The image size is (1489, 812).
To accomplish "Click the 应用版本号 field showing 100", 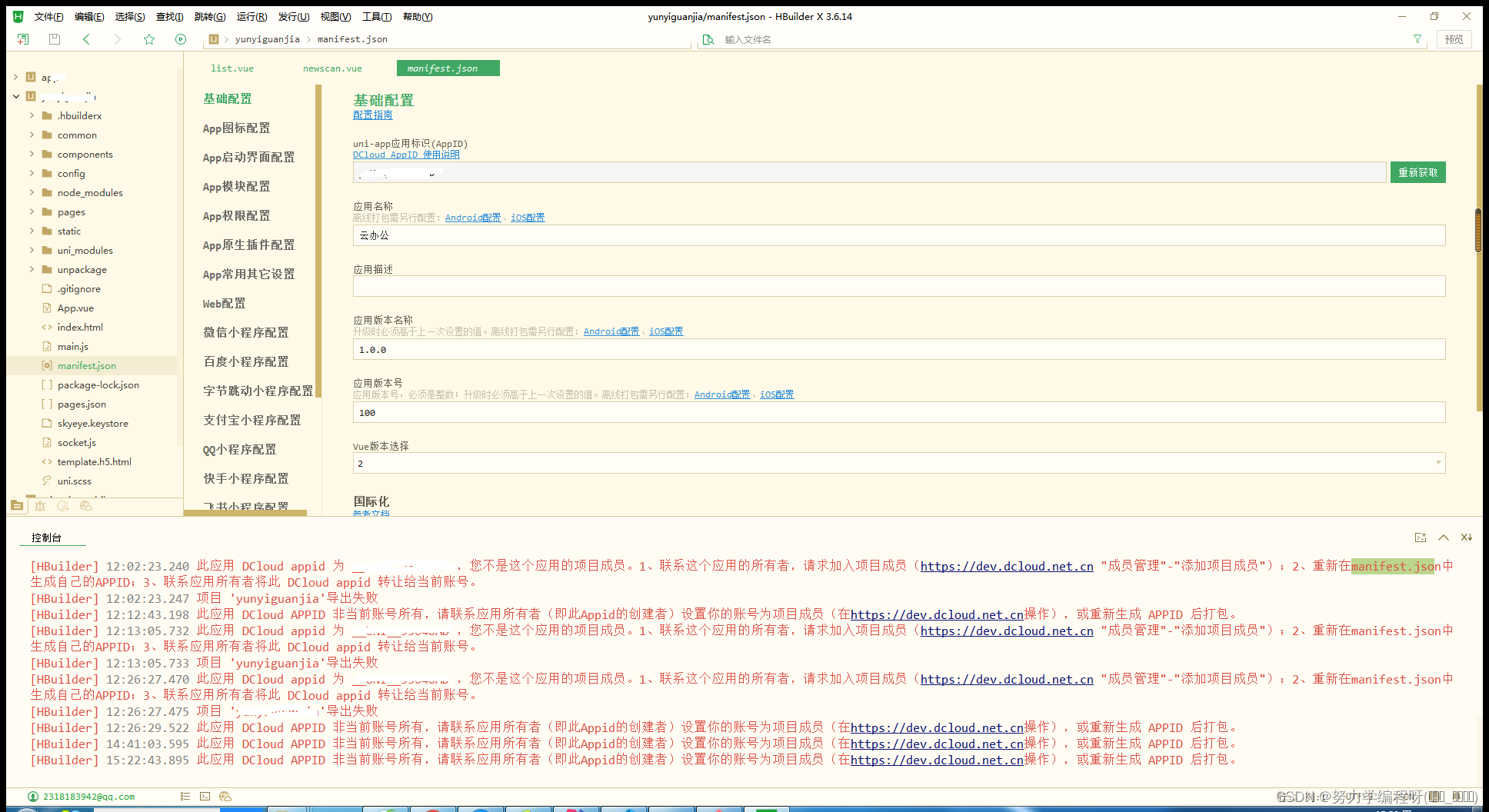I will pyautogui.click(x=899, y=412).
